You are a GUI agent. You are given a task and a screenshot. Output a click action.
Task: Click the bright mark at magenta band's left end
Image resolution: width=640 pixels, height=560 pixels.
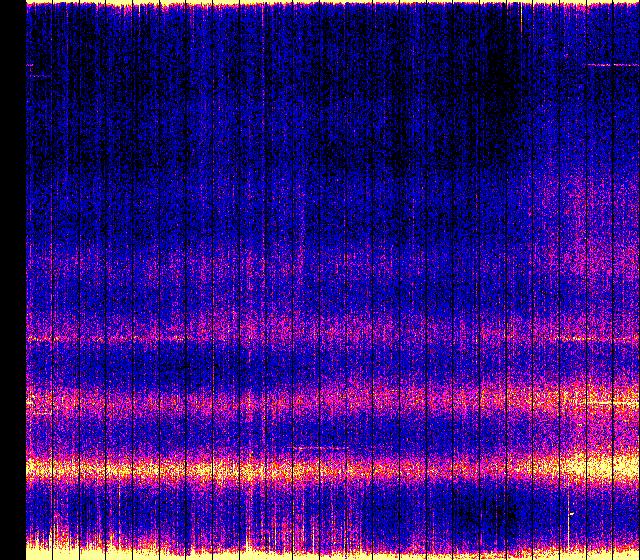[32, 401]
